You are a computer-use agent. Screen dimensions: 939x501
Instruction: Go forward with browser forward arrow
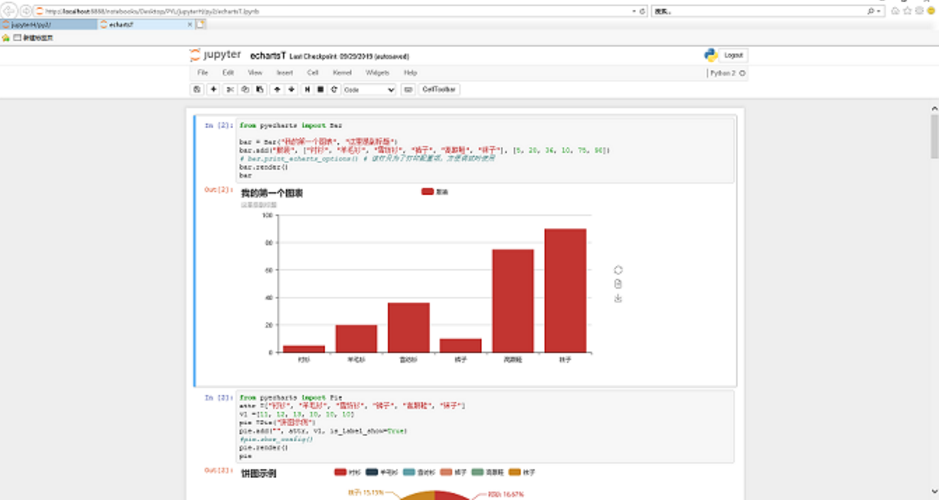26,11
